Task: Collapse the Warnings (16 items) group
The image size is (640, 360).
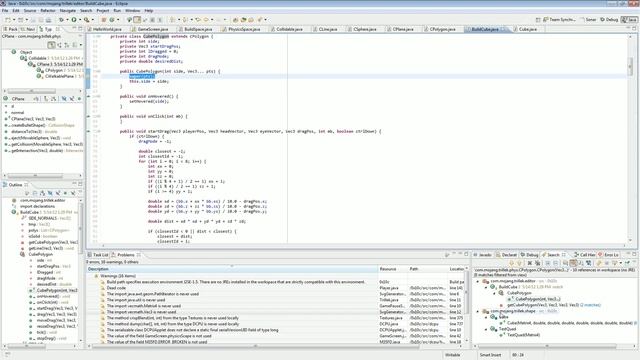Action: [x=96, y=276]
